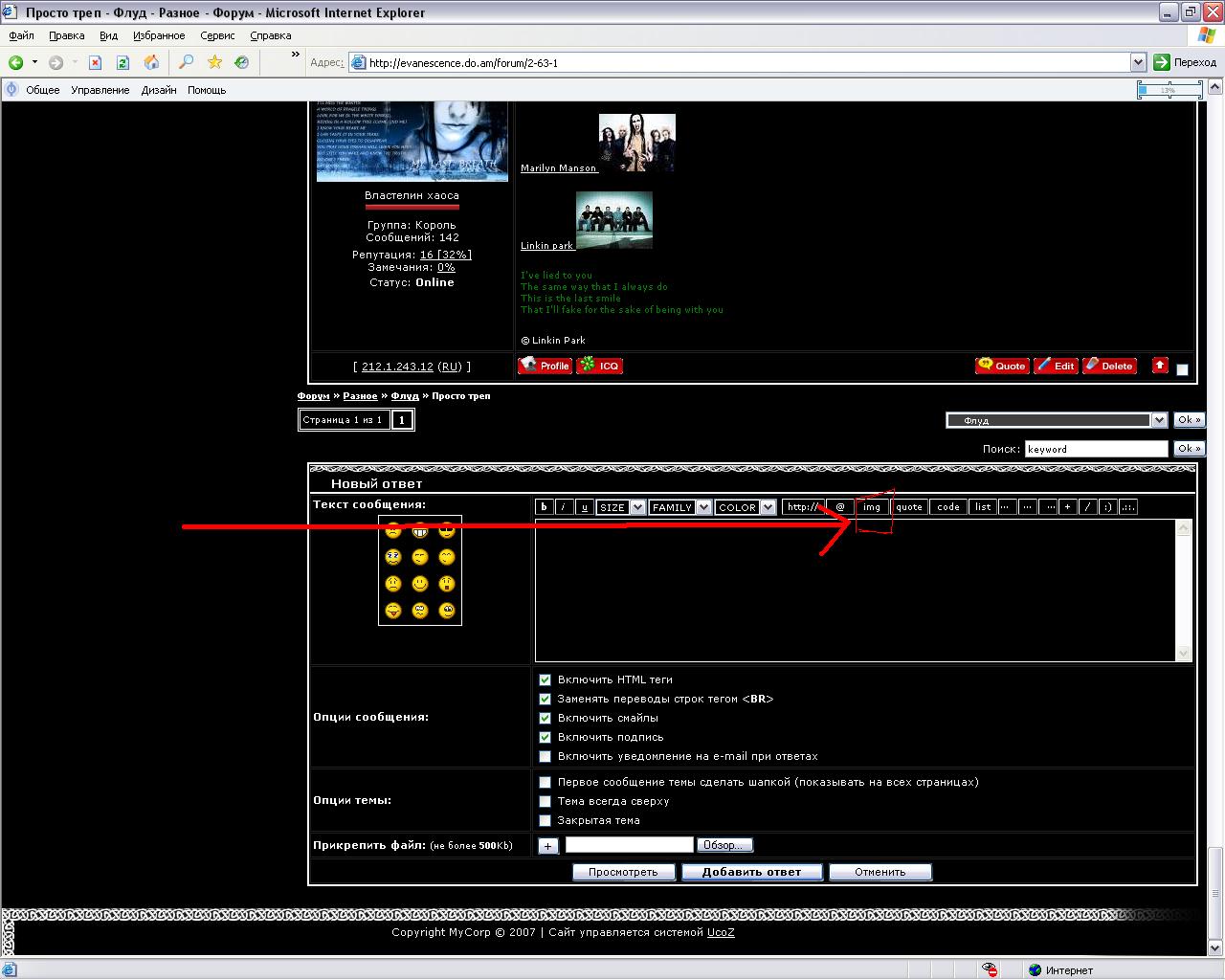The image size is (1225, 980).
Task: Insert a hyperlink with the http:// button
Action: pyautogui.click(x=803, y=507)
